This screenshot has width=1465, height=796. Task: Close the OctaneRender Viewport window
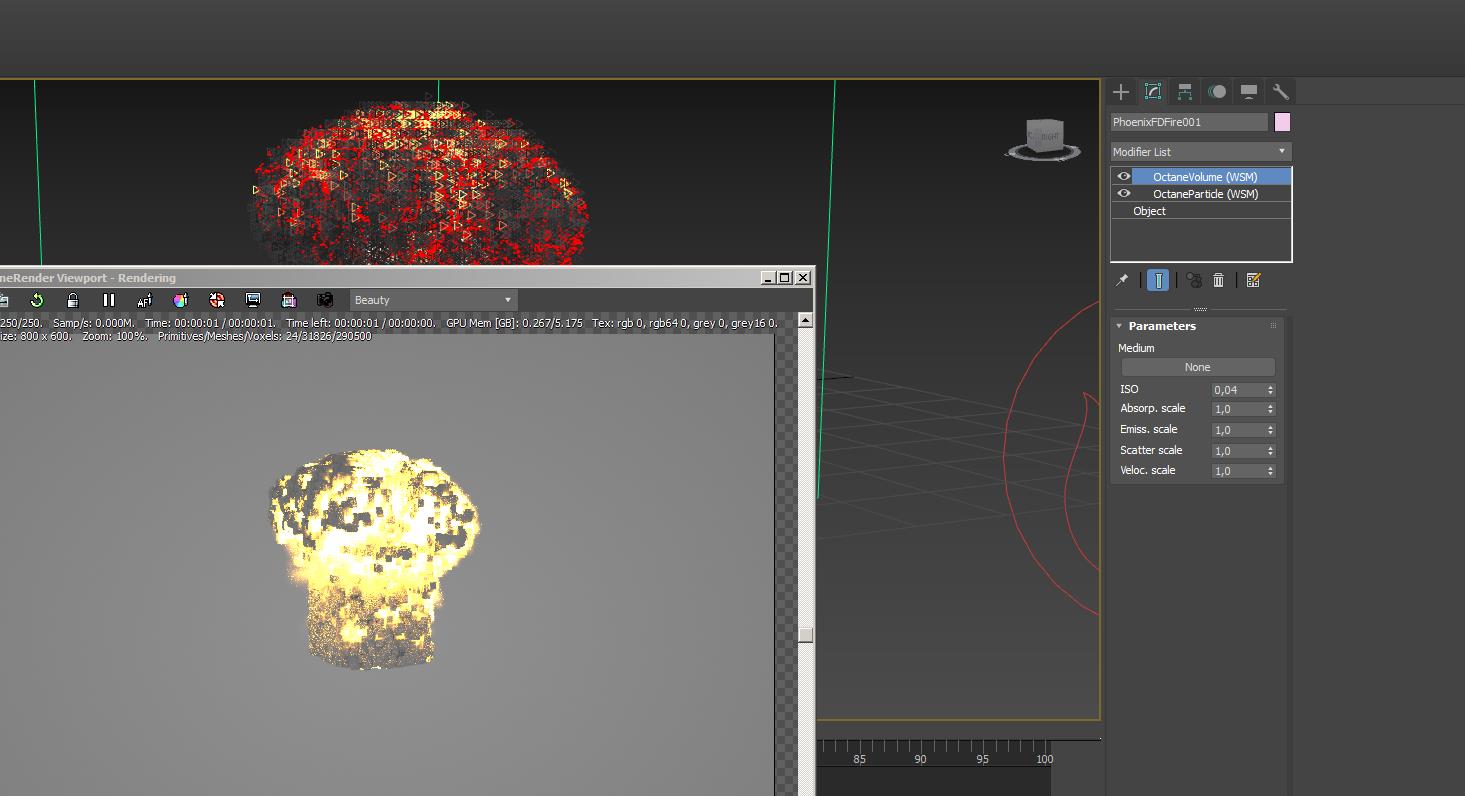click(803, 278)
